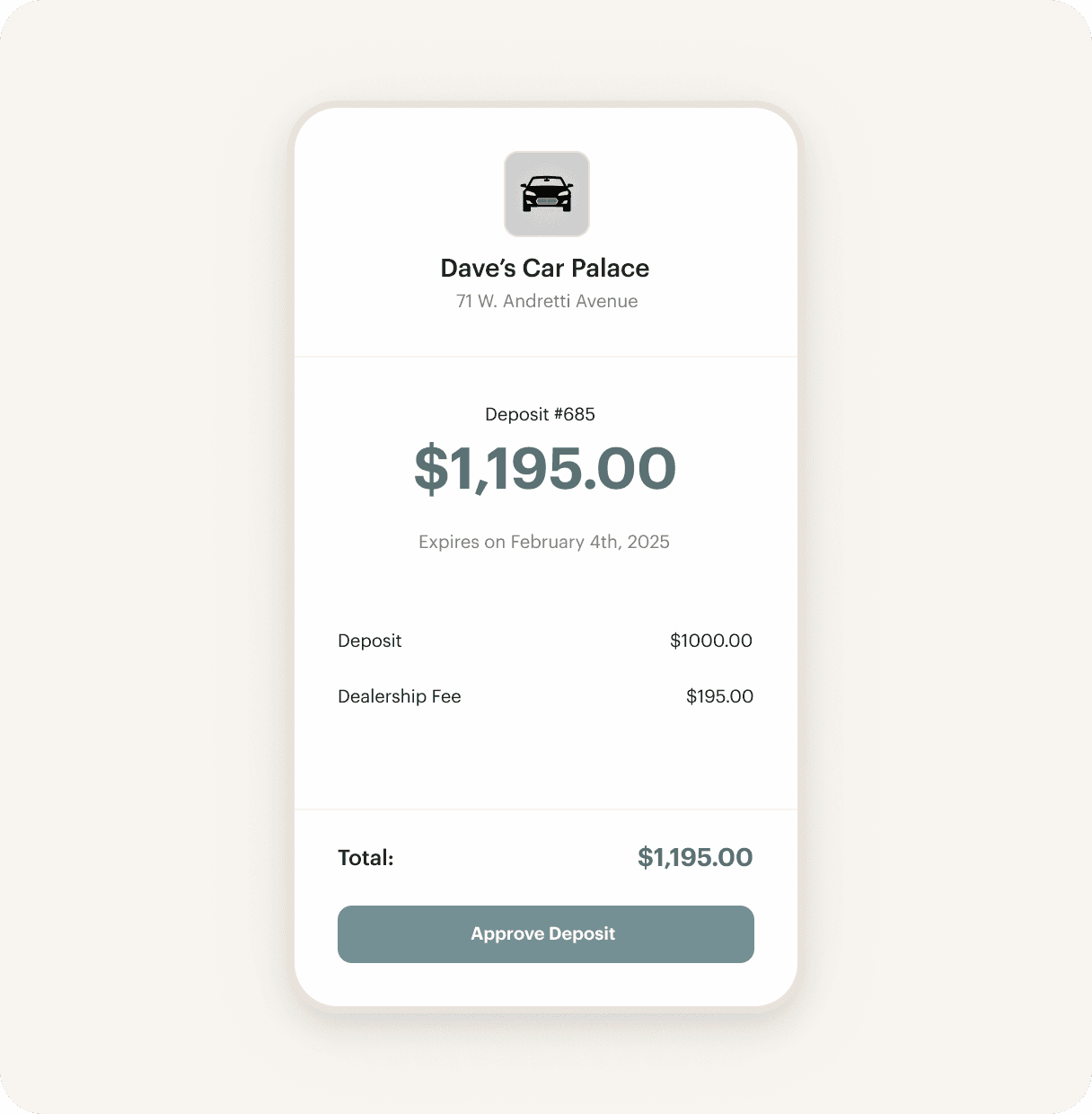Click the car logo icon

pyautogui.click(x=546, y=194)
